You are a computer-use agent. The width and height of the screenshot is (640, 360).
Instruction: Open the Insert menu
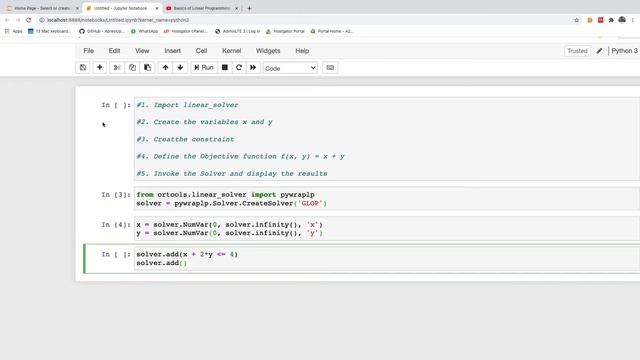(x=172, y=51)
